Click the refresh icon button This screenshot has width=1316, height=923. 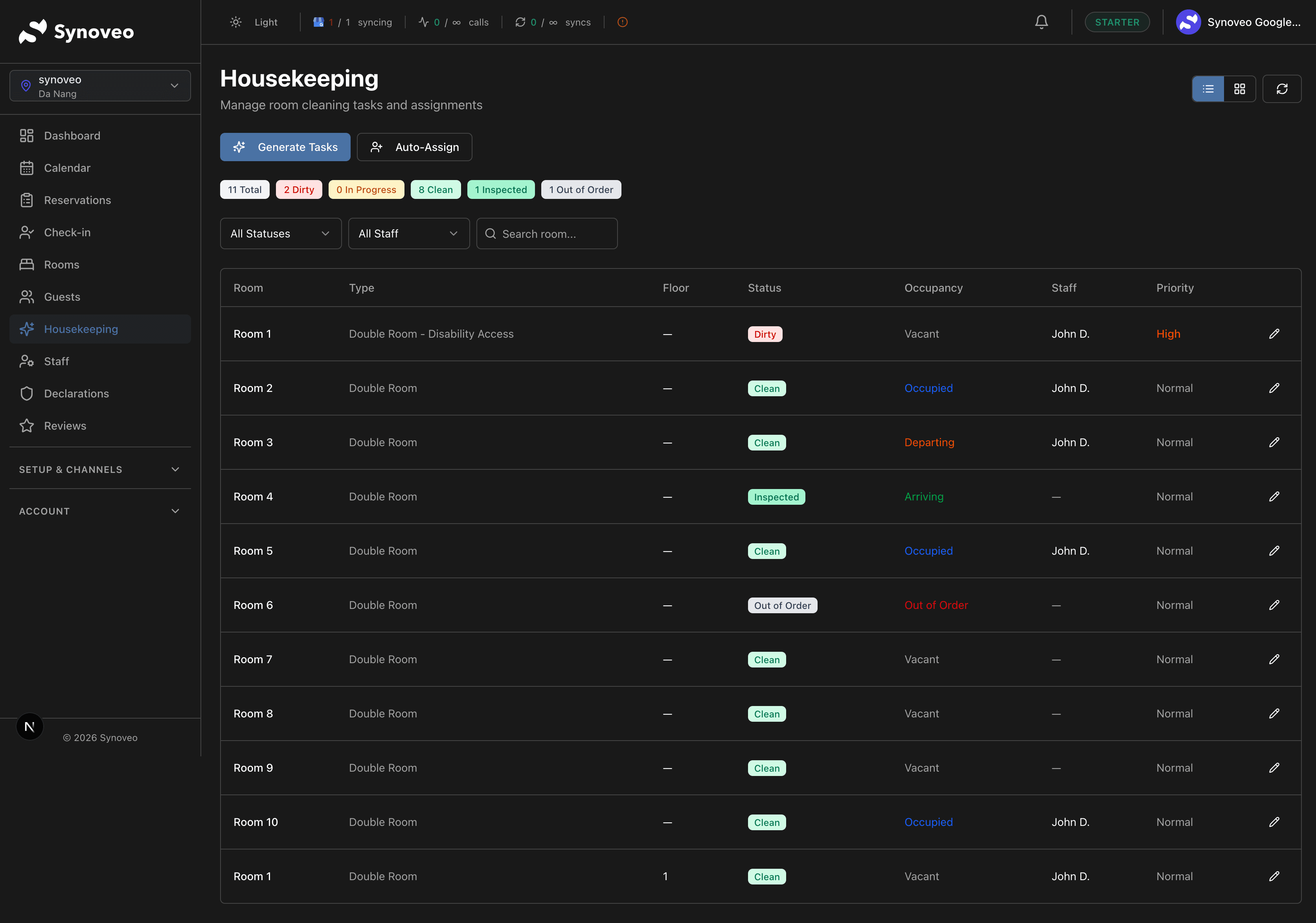tap(1282, 89)
